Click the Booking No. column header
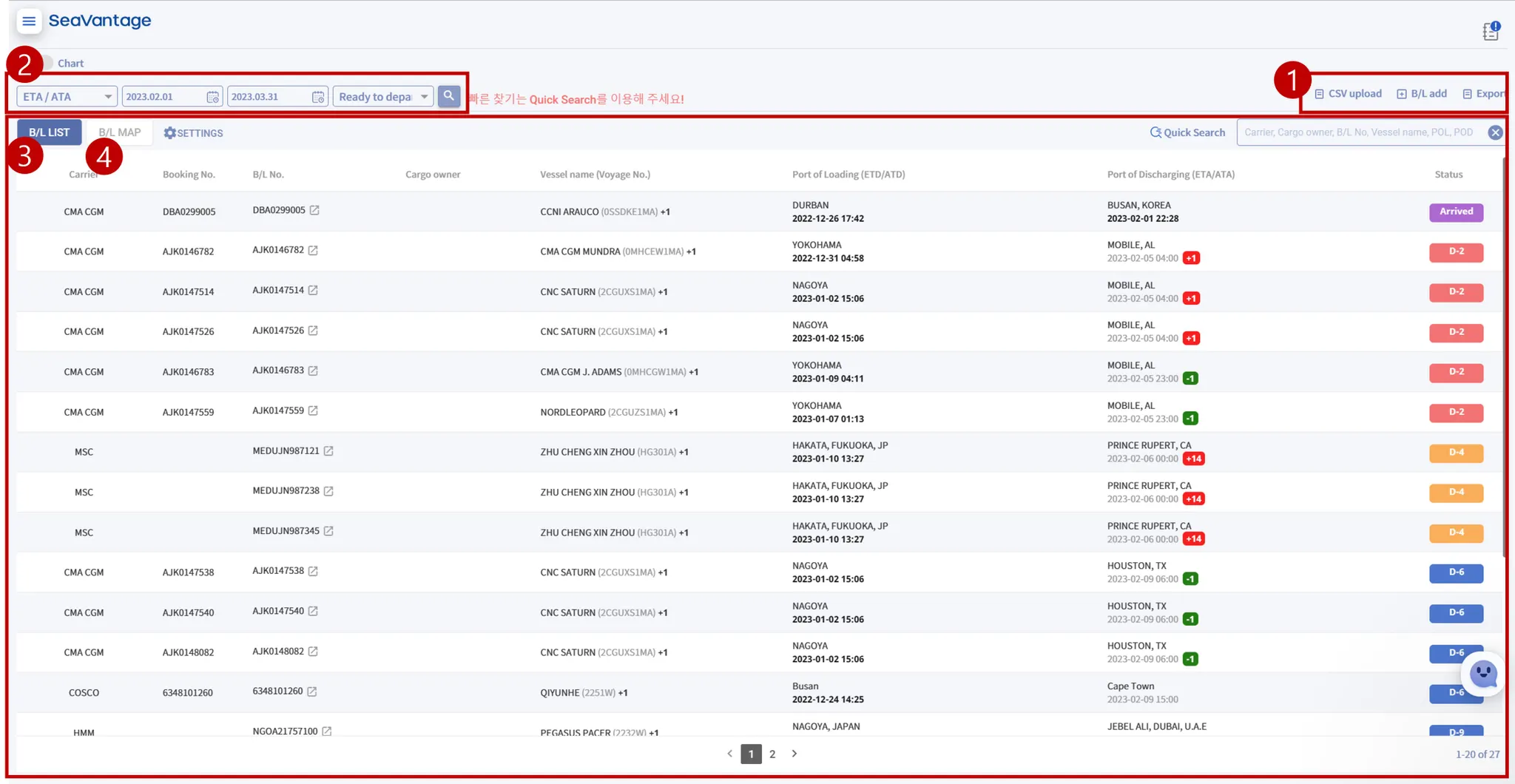Screen dimensions: 1515x784 pyautogui.click(x=189, y=175)
